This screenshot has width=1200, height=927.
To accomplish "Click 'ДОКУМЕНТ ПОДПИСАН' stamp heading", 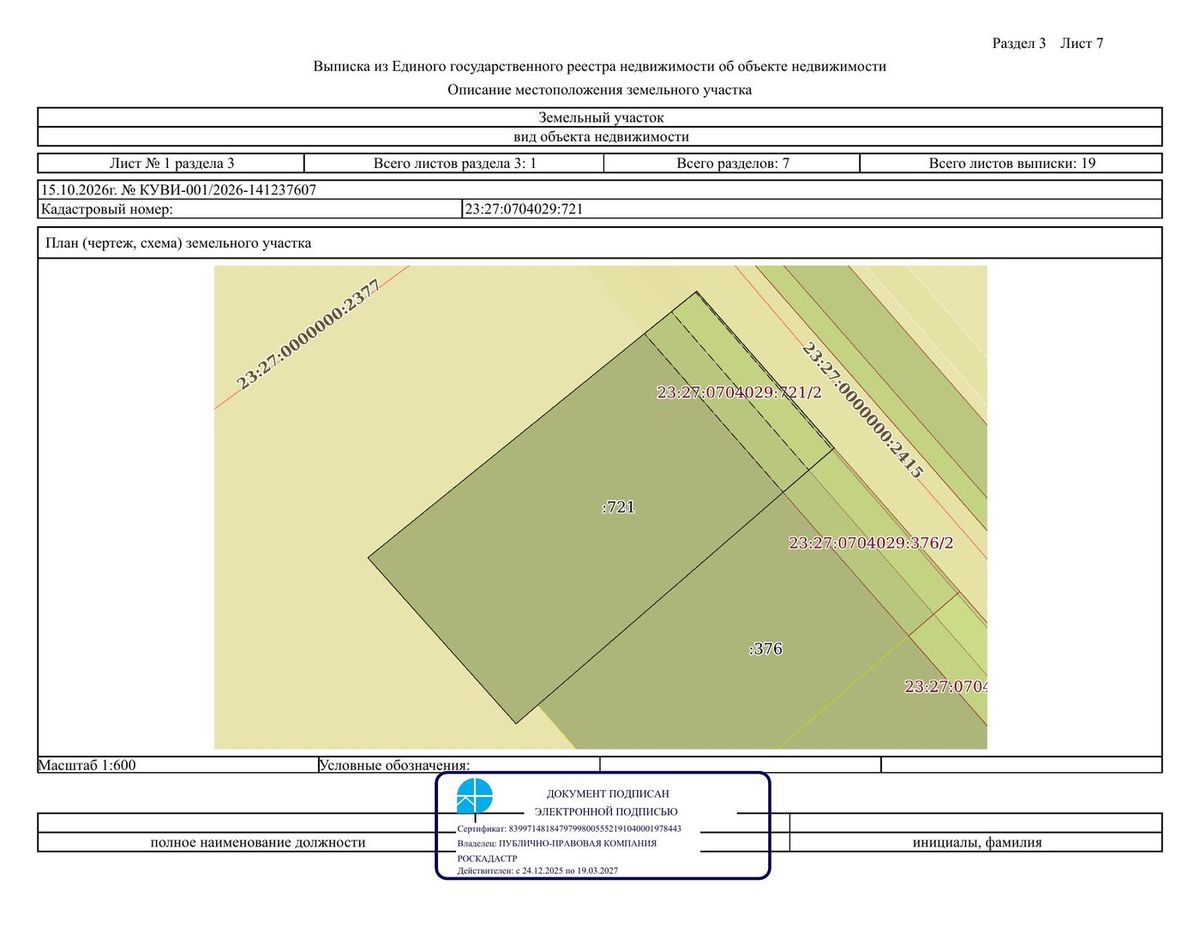I will click(608, 793).
